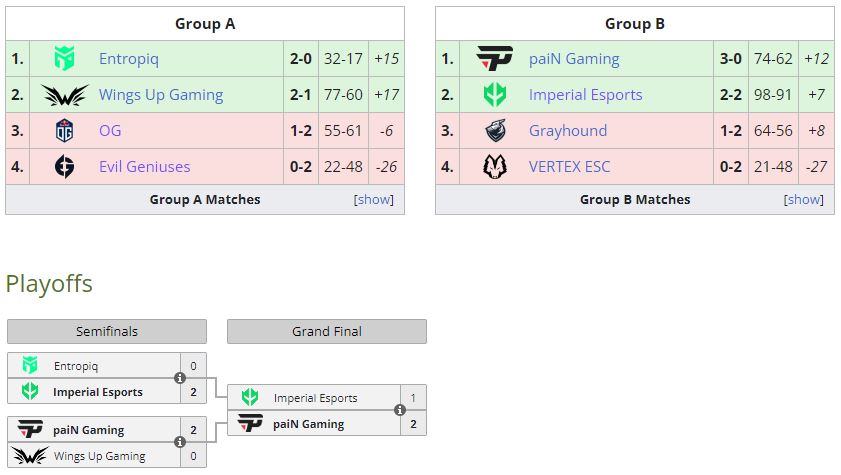Click the VERTEX ESC logo
The height and width of the screenshot is (475, 841).
pyautogui.click(x=495, y=167)
